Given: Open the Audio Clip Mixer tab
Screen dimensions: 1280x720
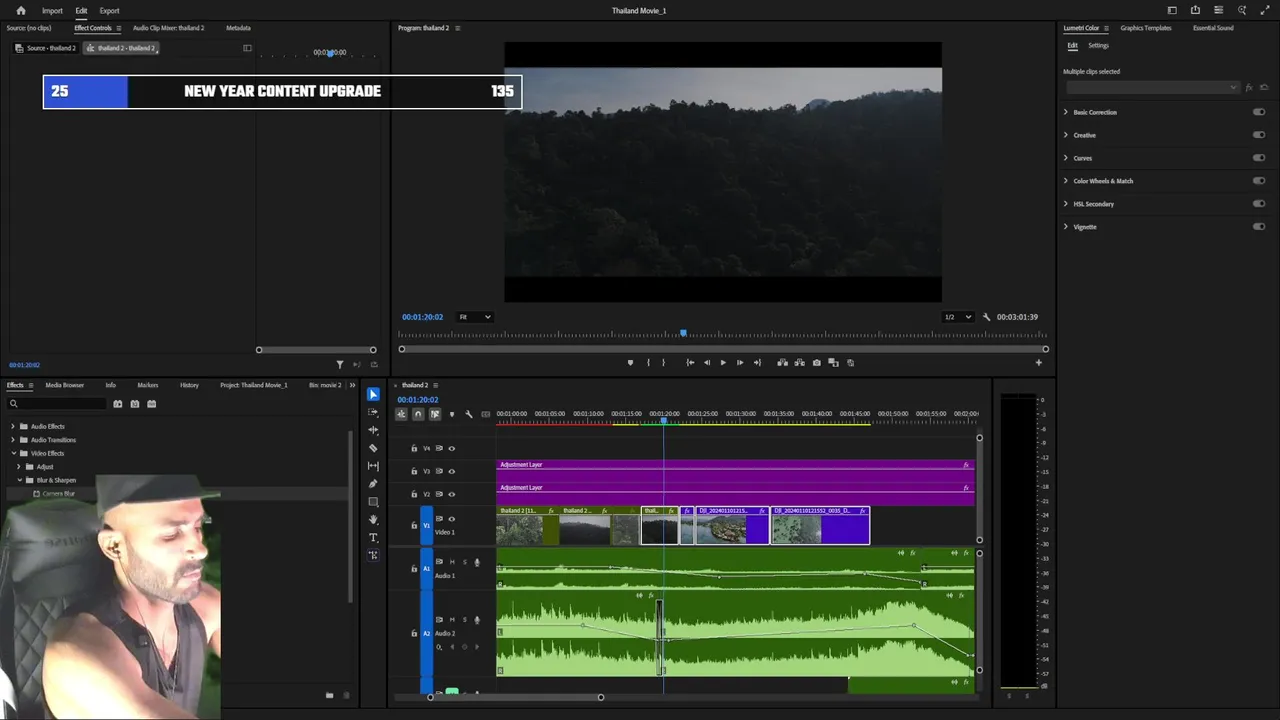Looking at the screenshot, I should point(168,28).
